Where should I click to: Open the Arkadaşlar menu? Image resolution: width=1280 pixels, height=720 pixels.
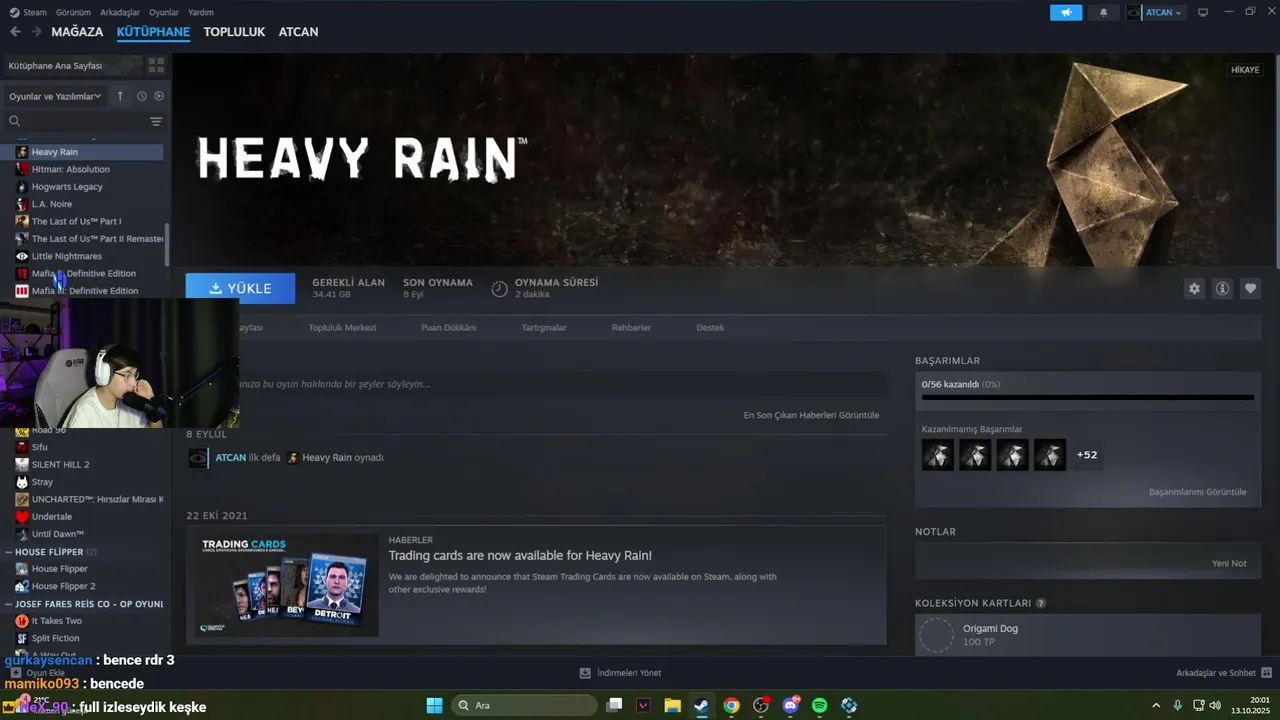pos(120,12)
